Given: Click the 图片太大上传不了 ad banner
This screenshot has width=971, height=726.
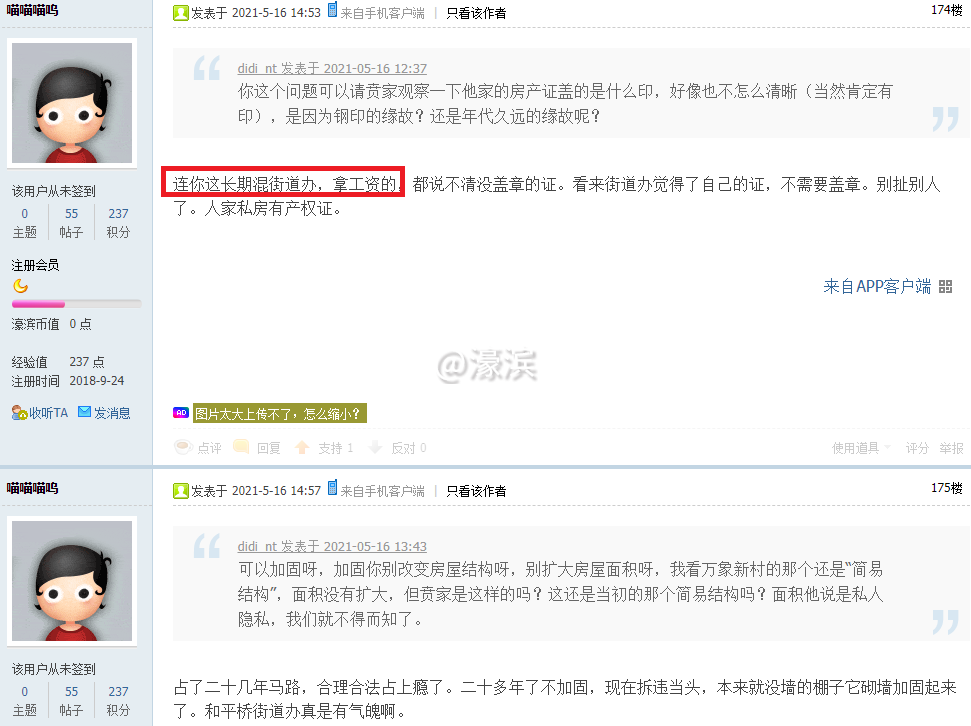Looking at the screenshot, I should (x=280, y=413).
